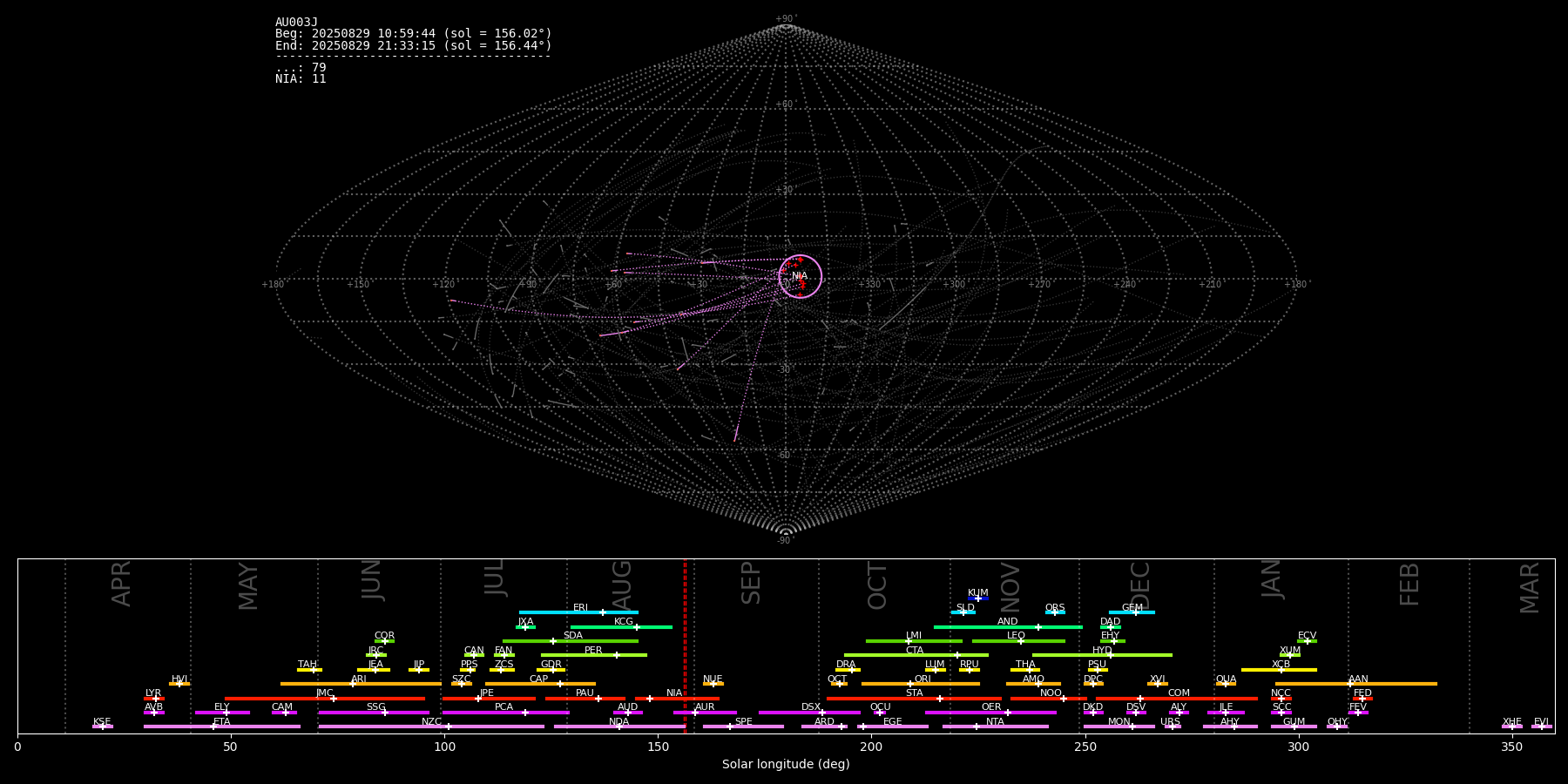The width and height of the screenshot is (1568, 784).
Task: Click the +90° label at the map top
Action: point(786,19)
